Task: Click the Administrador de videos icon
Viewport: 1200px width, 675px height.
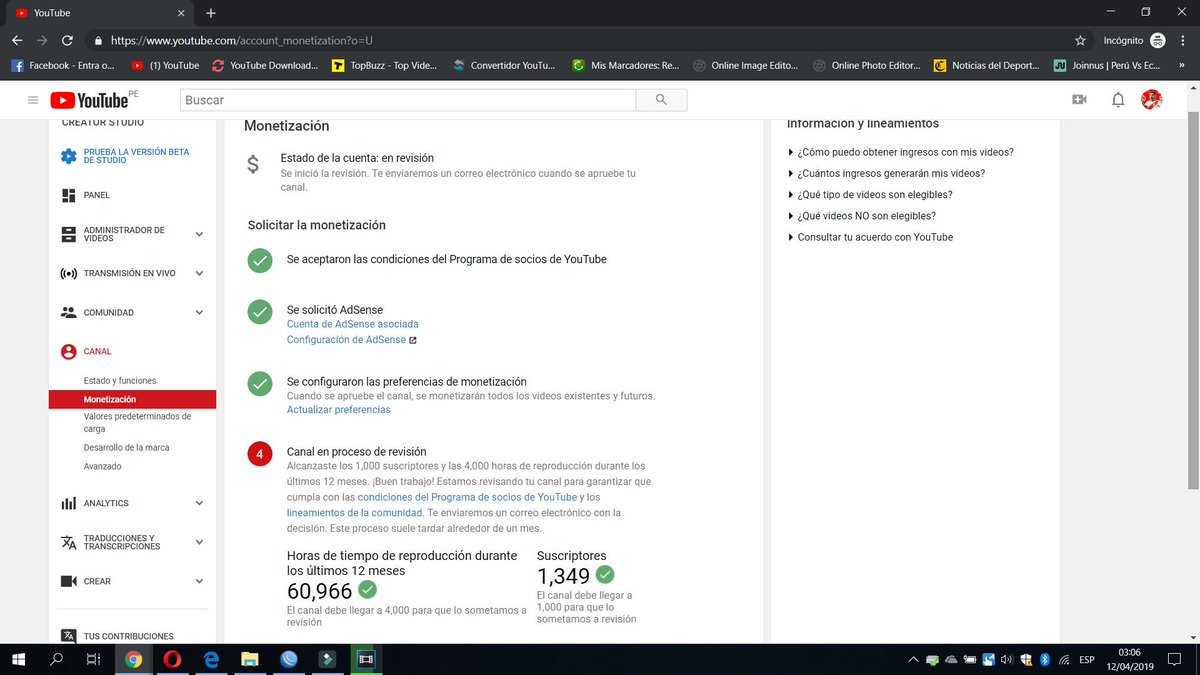Action: (68, 234)
